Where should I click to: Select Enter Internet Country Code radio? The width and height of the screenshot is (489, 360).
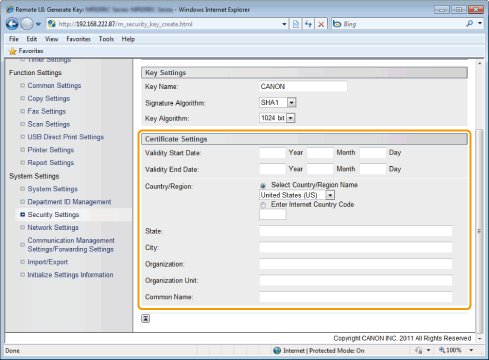[263, 205]
